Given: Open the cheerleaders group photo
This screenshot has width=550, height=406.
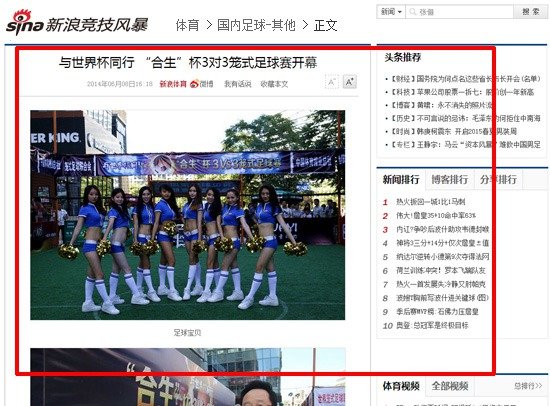Looking at the screenshot, I should 188,215.
